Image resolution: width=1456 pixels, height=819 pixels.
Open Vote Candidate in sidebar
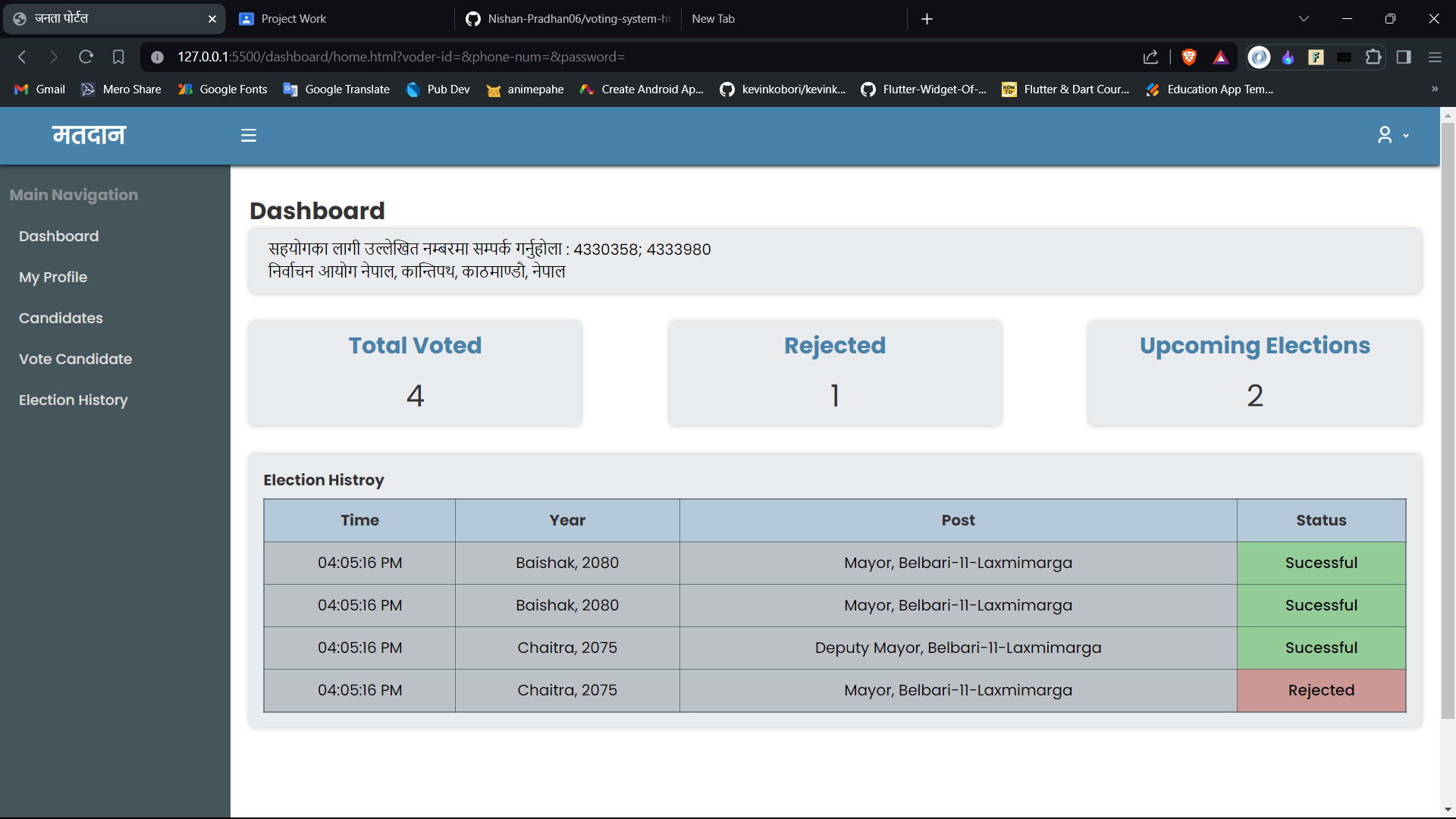75,359
